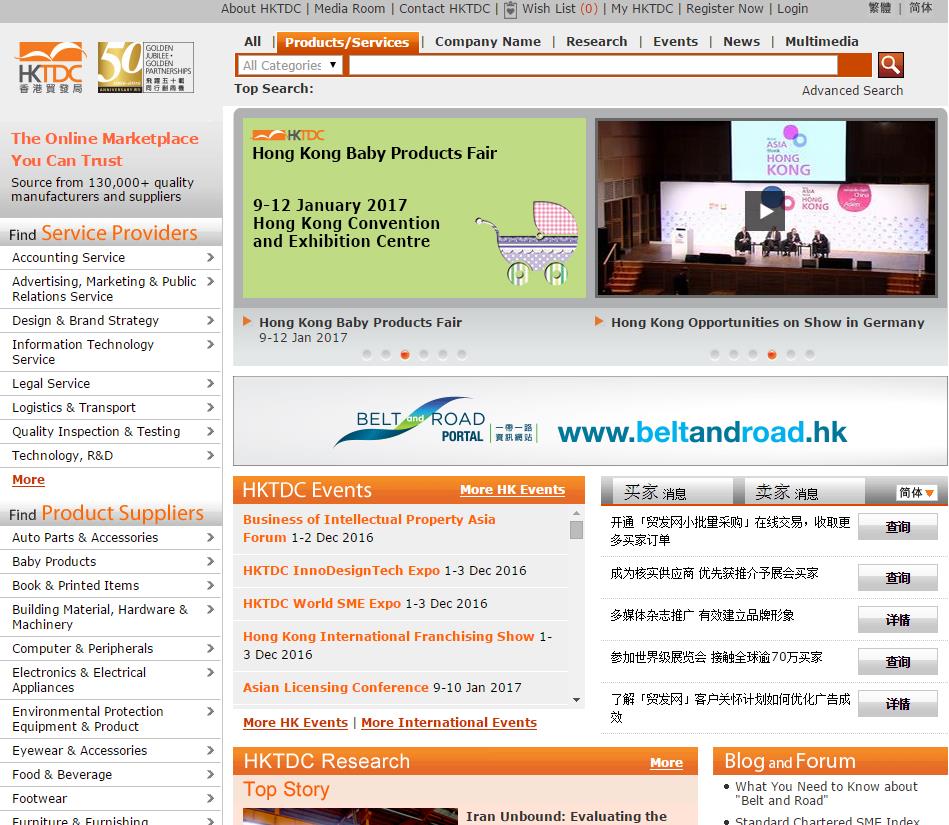Select the Events search tab
Screen dimensions: 949x825
(x=675, y=42)
